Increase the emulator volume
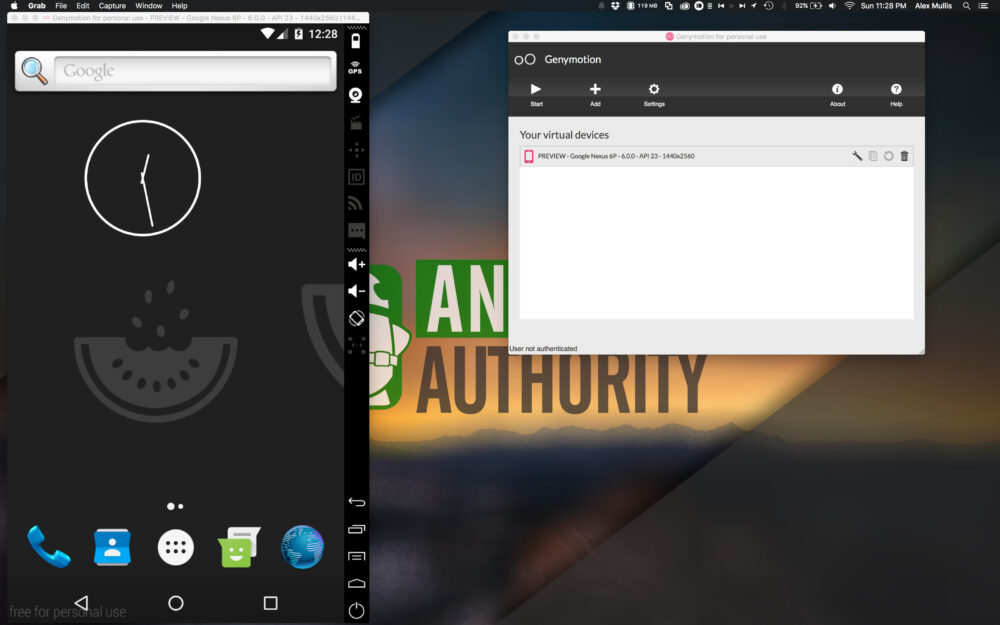Screen dimensions: 1000x625 click(x=356, y=264)
